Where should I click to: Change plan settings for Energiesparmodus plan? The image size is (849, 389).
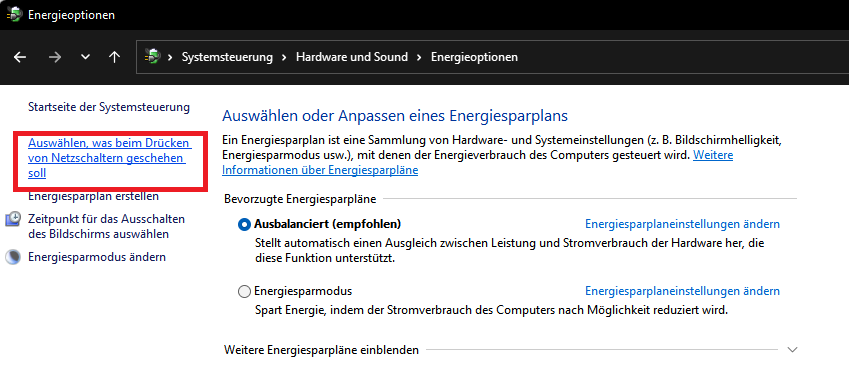682,291
